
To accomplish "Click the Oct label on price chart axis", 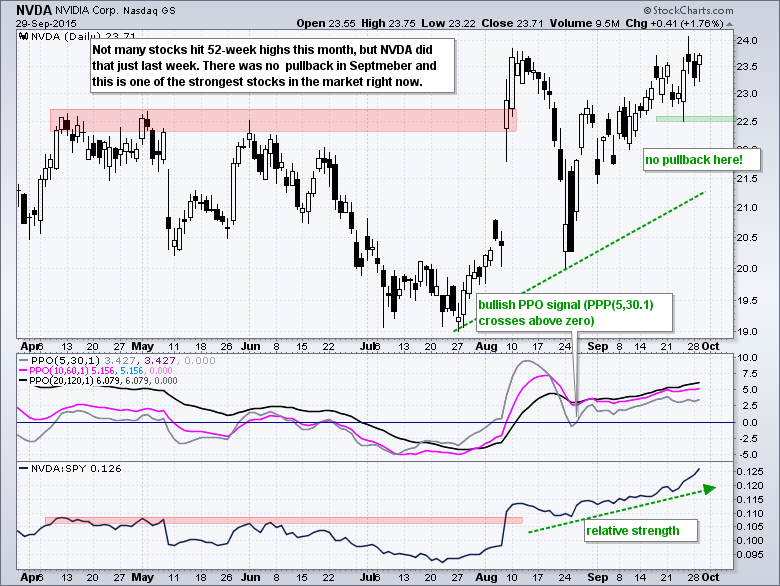I will [710, 346].
